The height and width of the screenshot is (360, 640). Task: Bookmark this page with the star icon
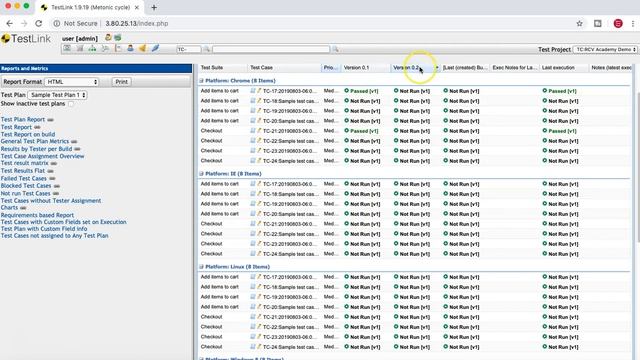(x=580, y=24)
